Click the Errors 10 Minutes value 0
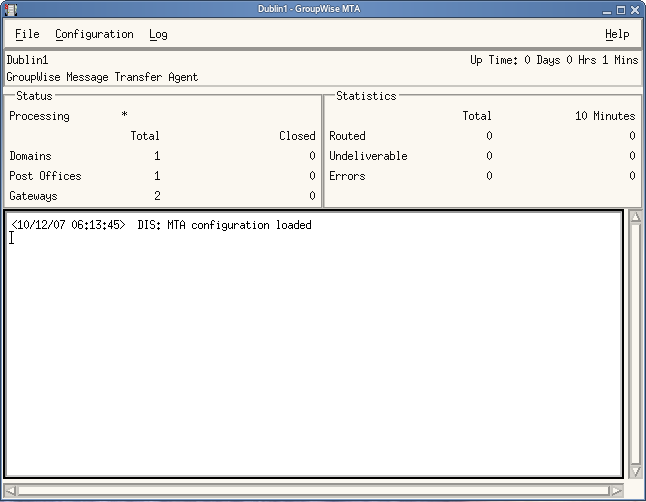The height and width of the screenshot is (502, 646). (632, 176)
